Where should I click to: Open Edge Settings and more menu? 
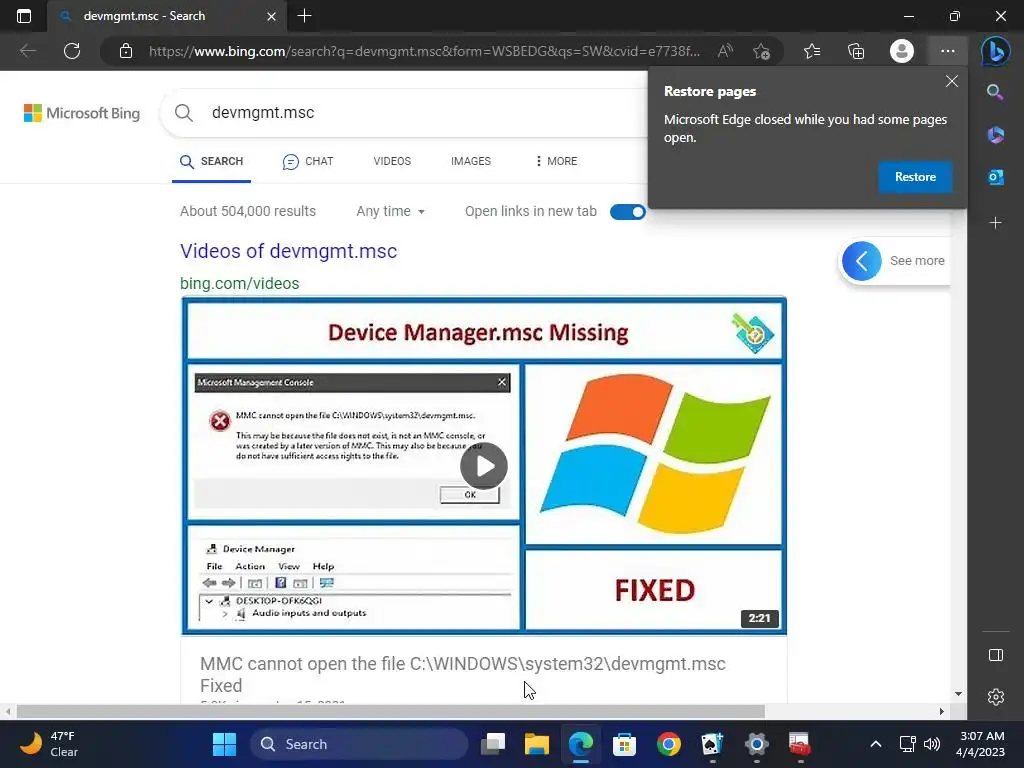[x=948, y=51]
